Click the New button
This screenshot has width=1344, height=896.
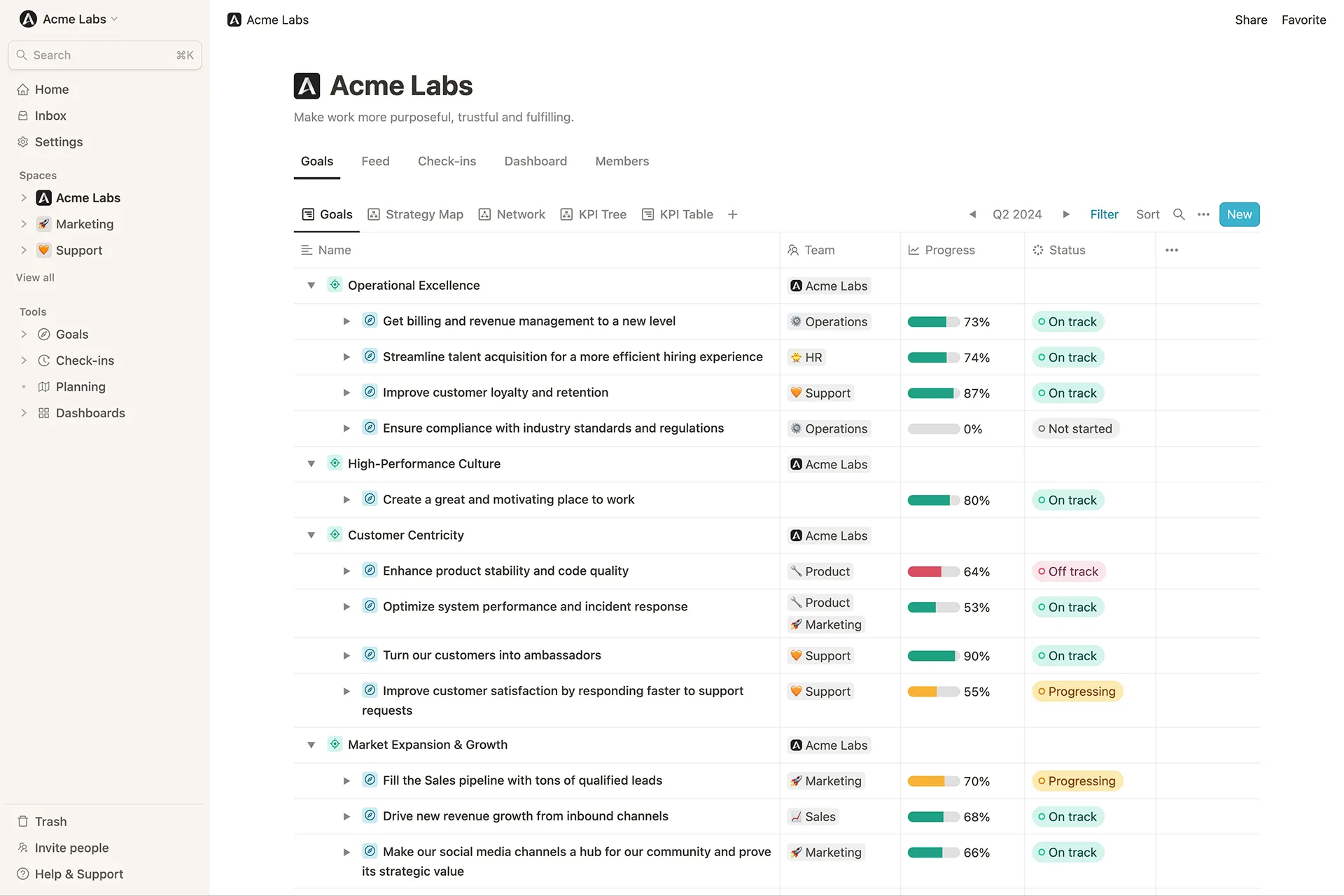[x=1238, y=214]
